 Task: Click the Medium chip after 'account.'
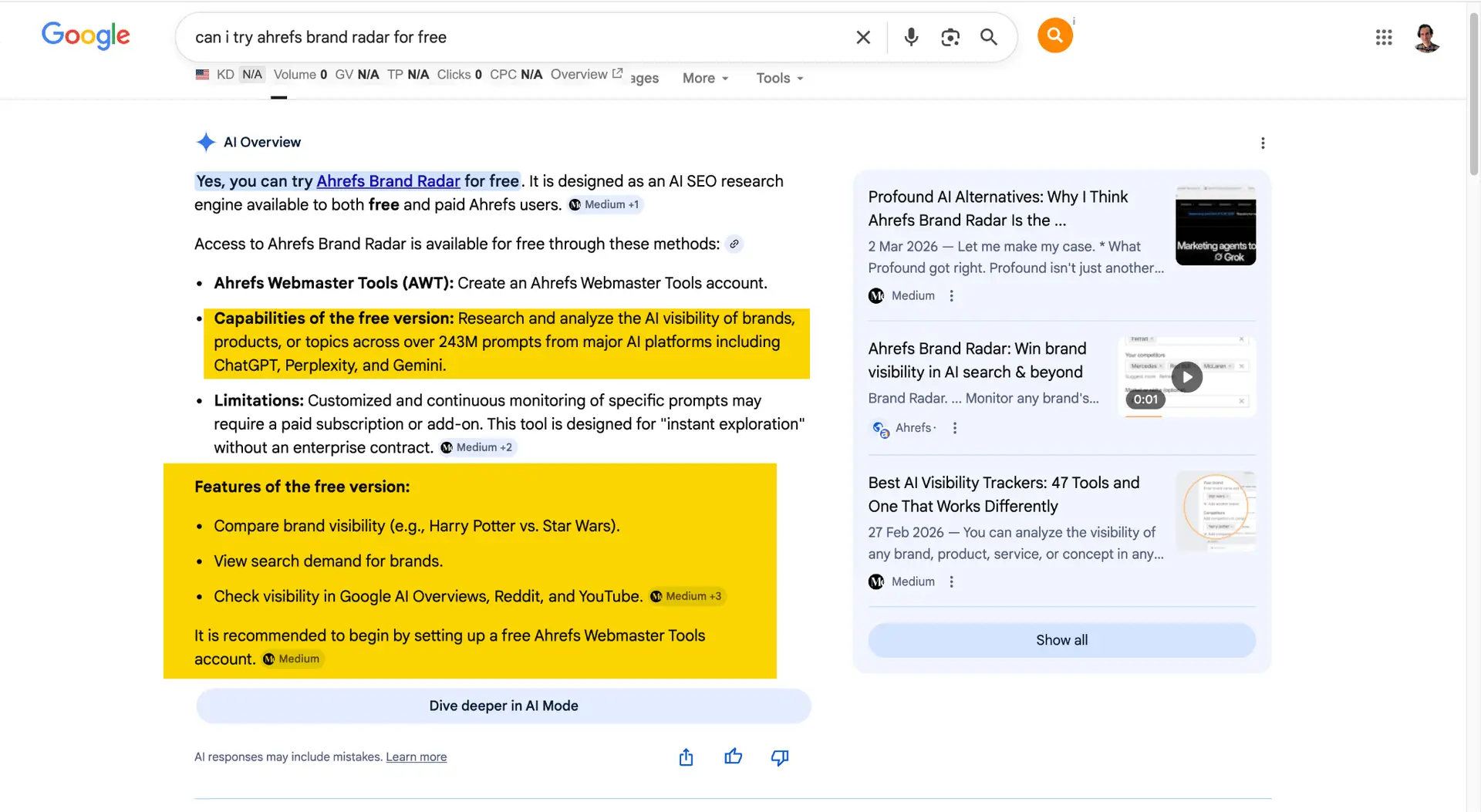click(x=292, y=659)
